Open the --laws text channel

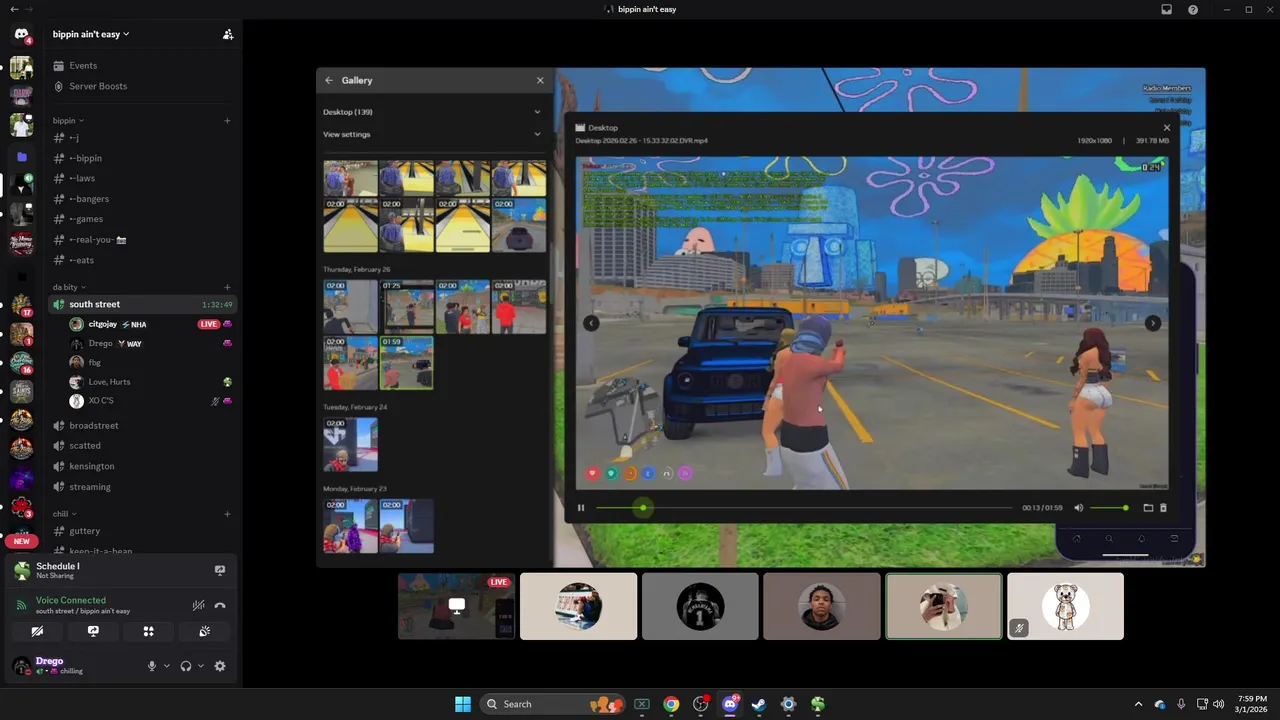pyautogui.click(x=140, y=178)
